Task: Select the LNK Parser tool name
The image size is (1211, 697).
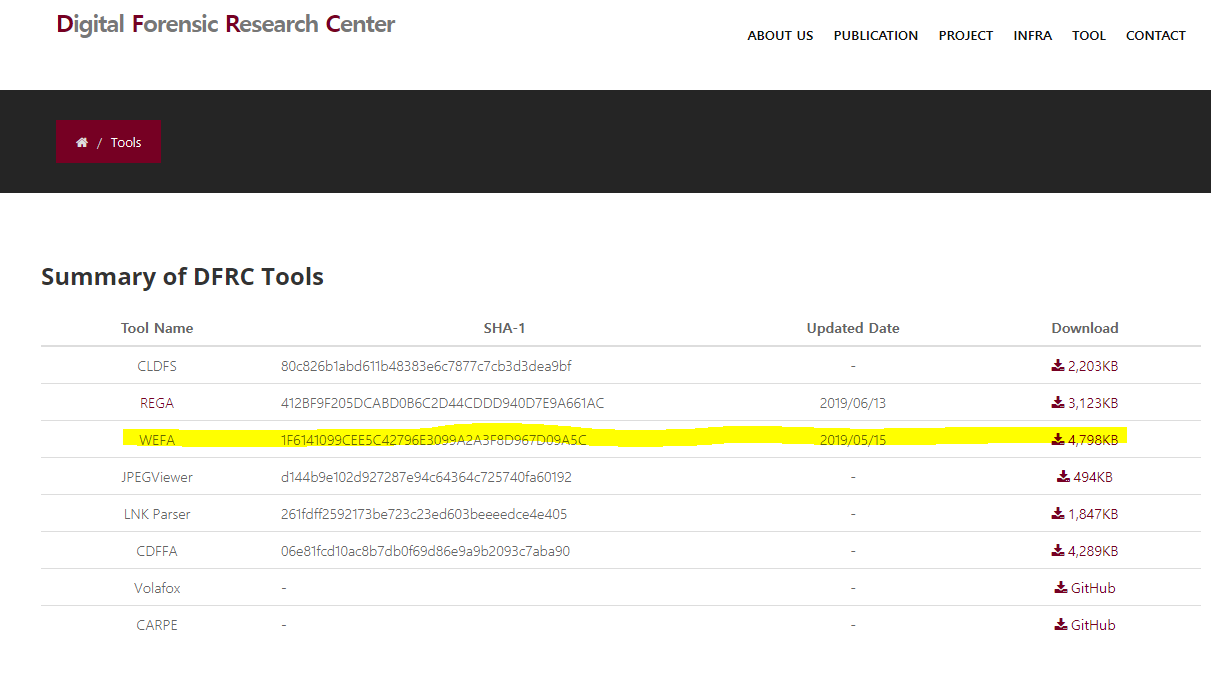Action: point(157,514)
